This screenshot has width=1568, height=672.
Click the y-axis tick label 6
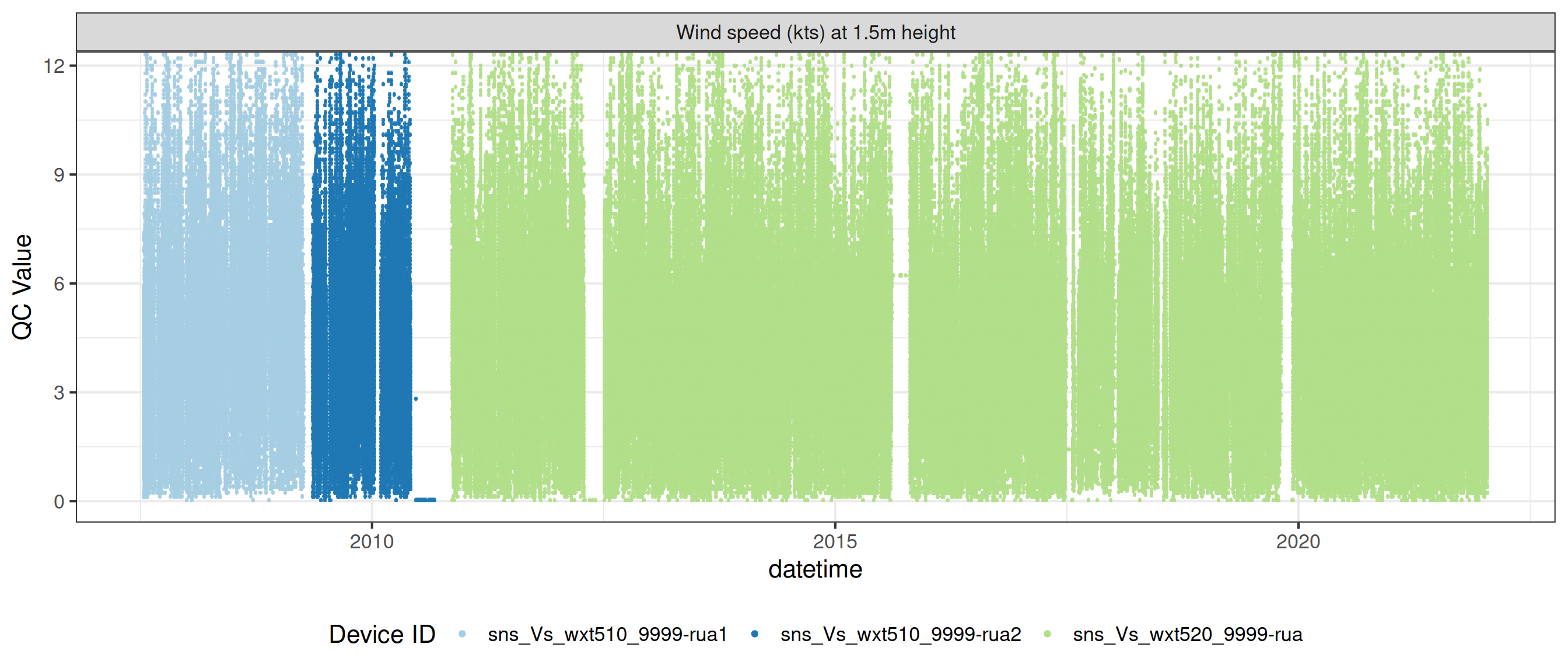pyautogui.click(x=58, y=283)
